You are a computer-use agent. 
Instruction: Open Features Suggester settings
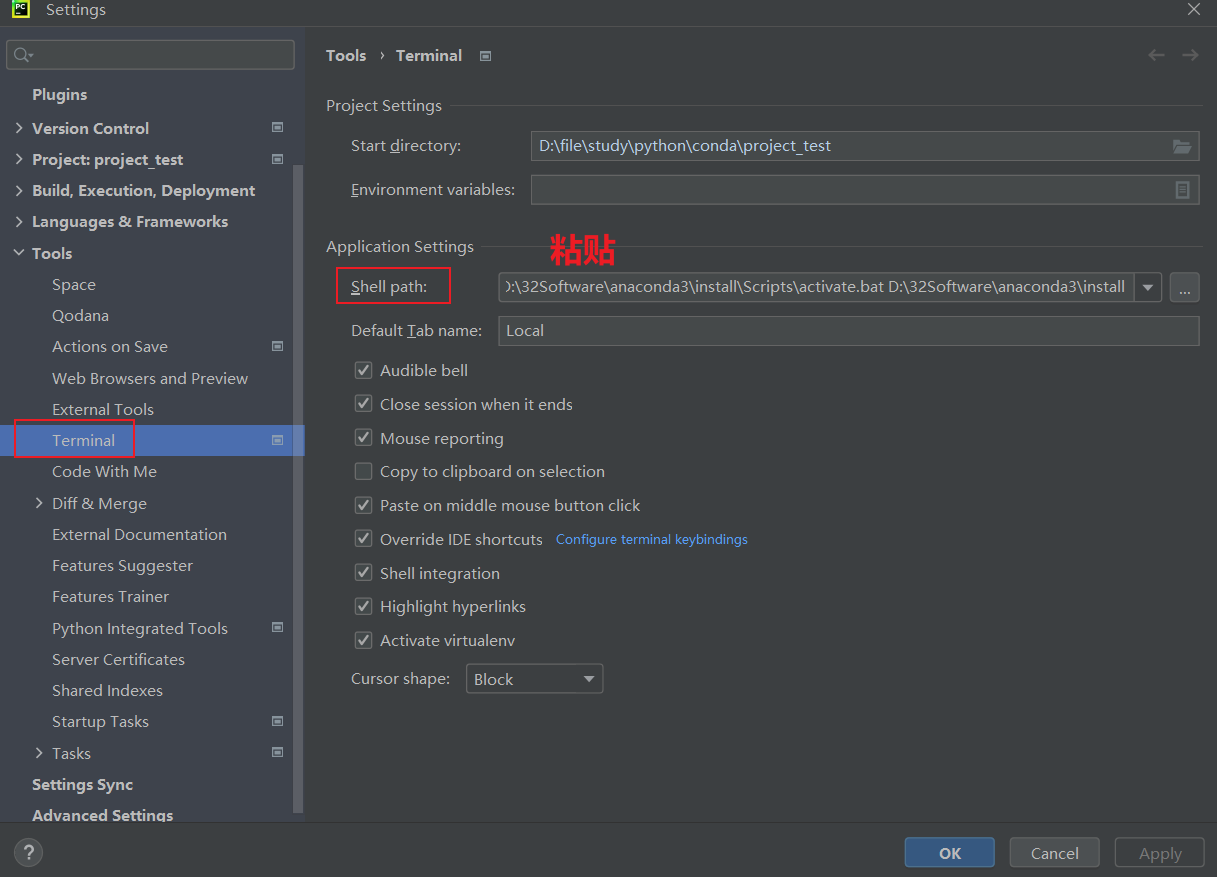tap(122, 566)
